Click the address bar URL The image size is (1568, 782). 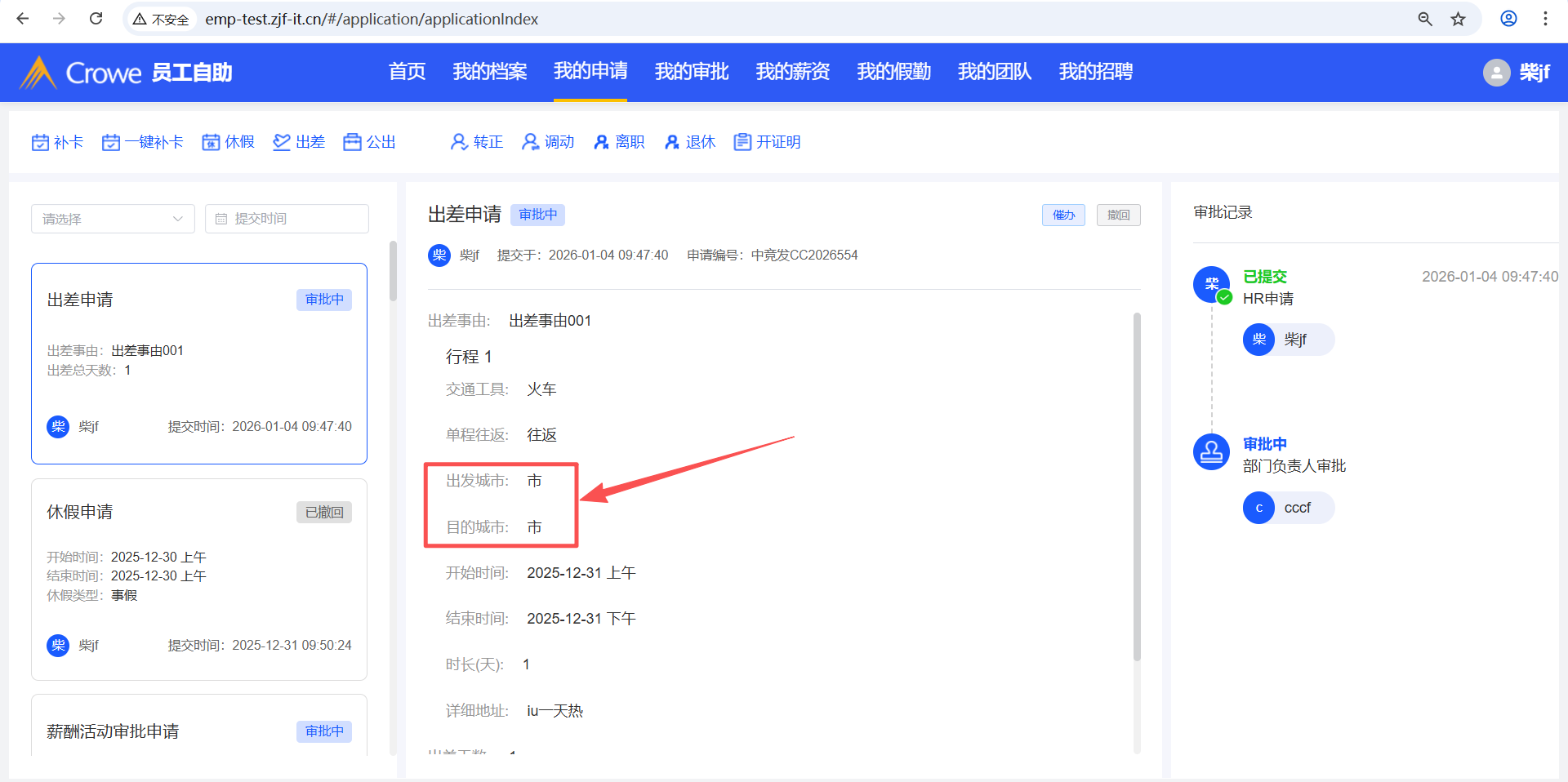tap(372, 19)
